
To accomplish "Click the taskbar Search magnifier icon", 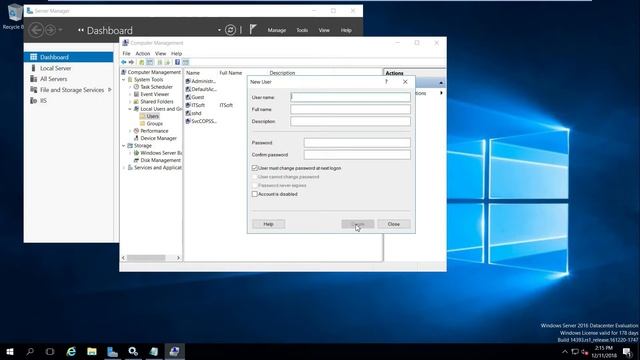I will click(x=30, y=351).
